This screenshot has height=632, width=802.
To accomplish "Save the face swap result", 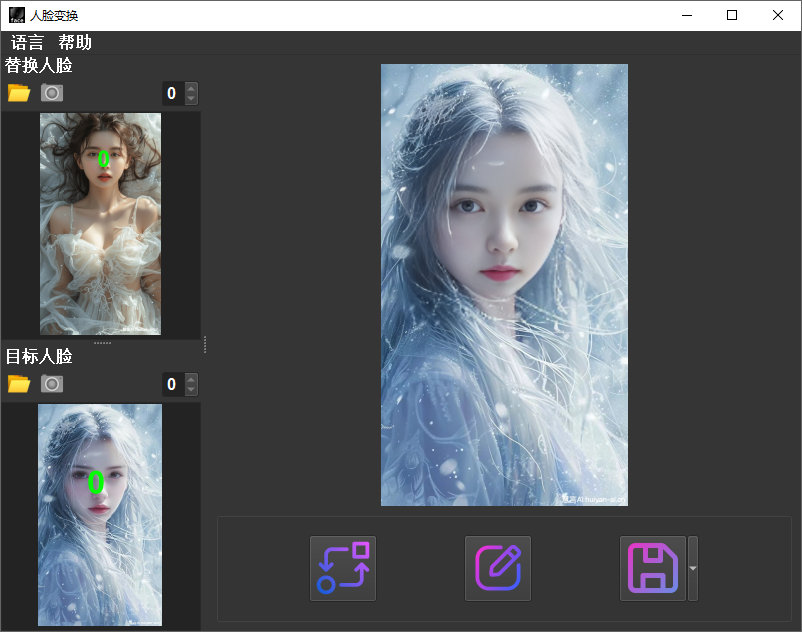I will point(652,567).
